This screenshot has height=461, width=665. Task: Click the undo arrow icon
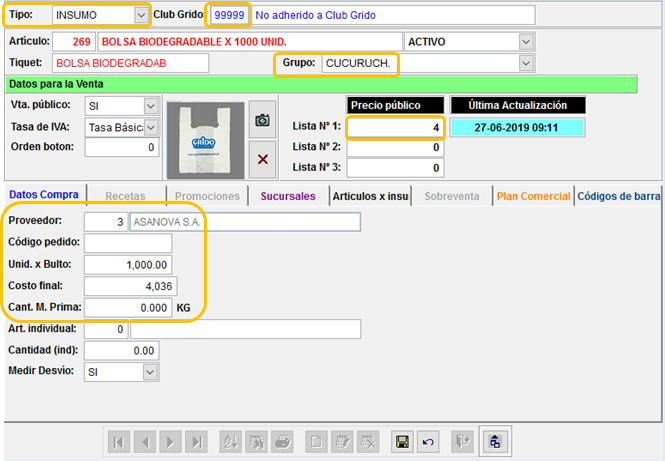429,441
